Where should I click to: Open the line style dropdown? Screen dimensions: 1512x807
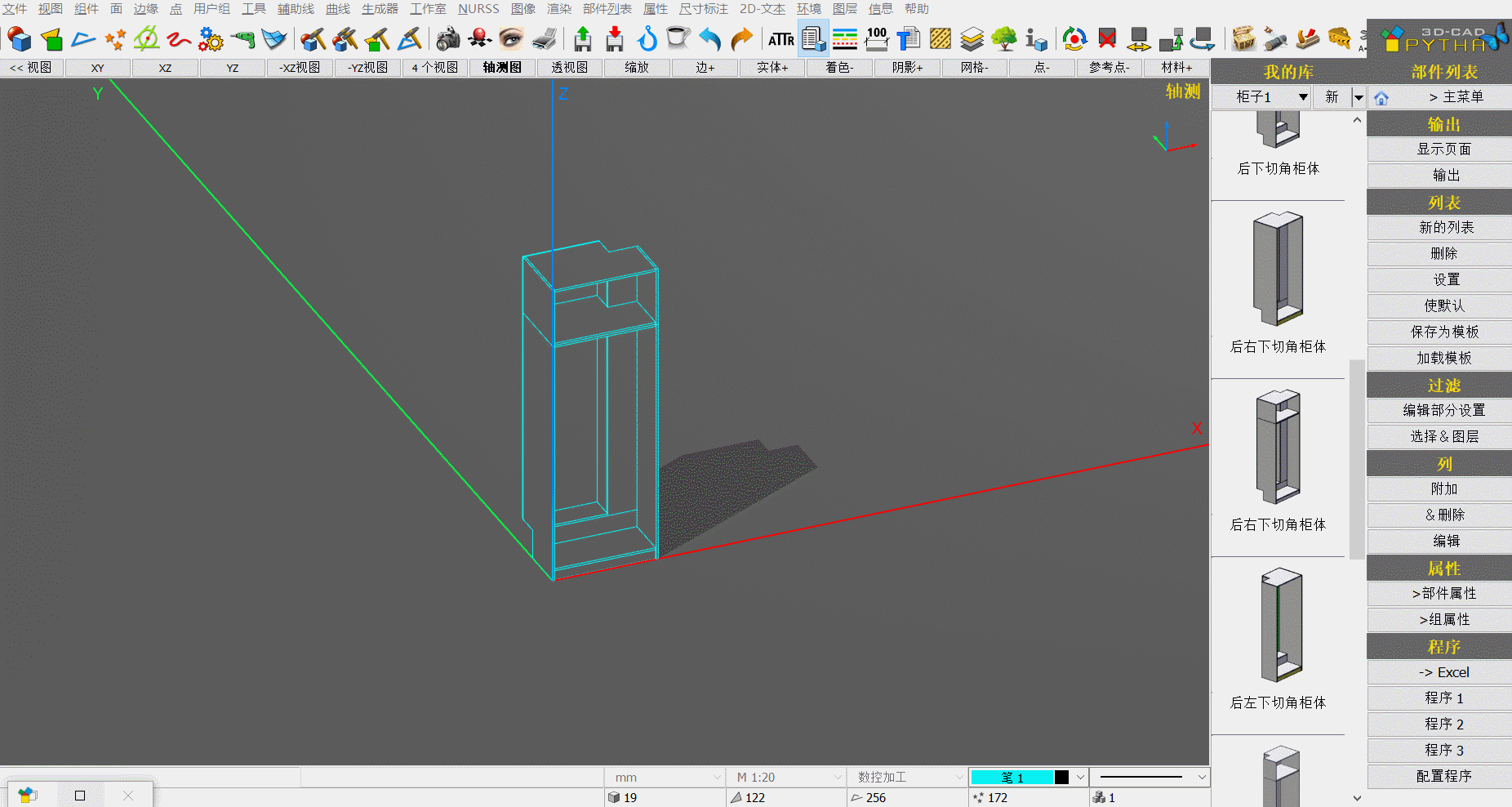coord(1150,777)
